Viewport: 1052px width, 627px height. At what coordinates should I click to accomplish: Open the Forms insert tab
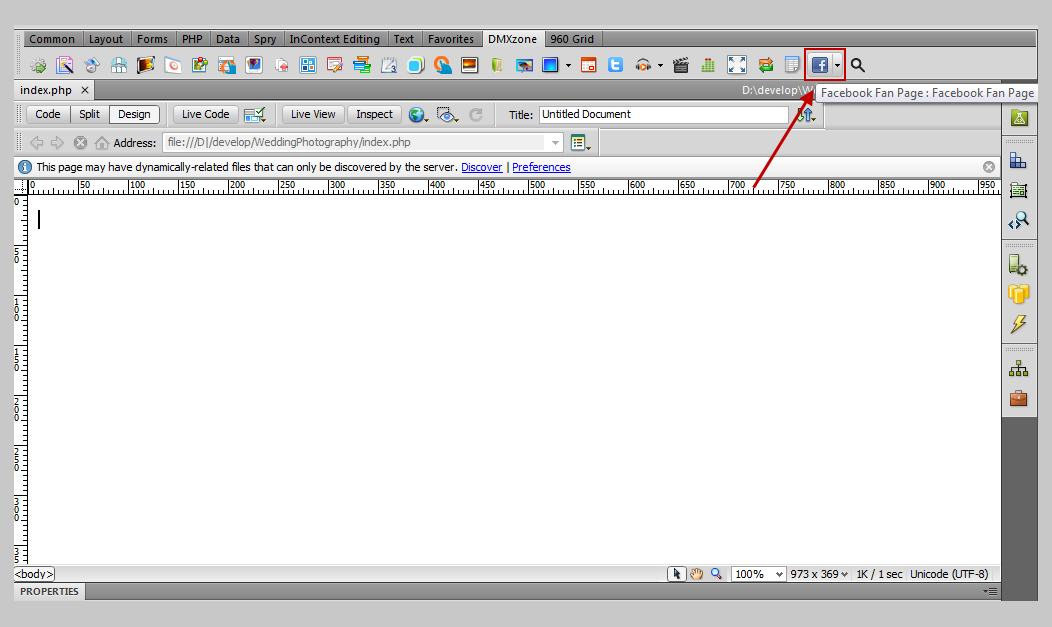pos(152,39)
